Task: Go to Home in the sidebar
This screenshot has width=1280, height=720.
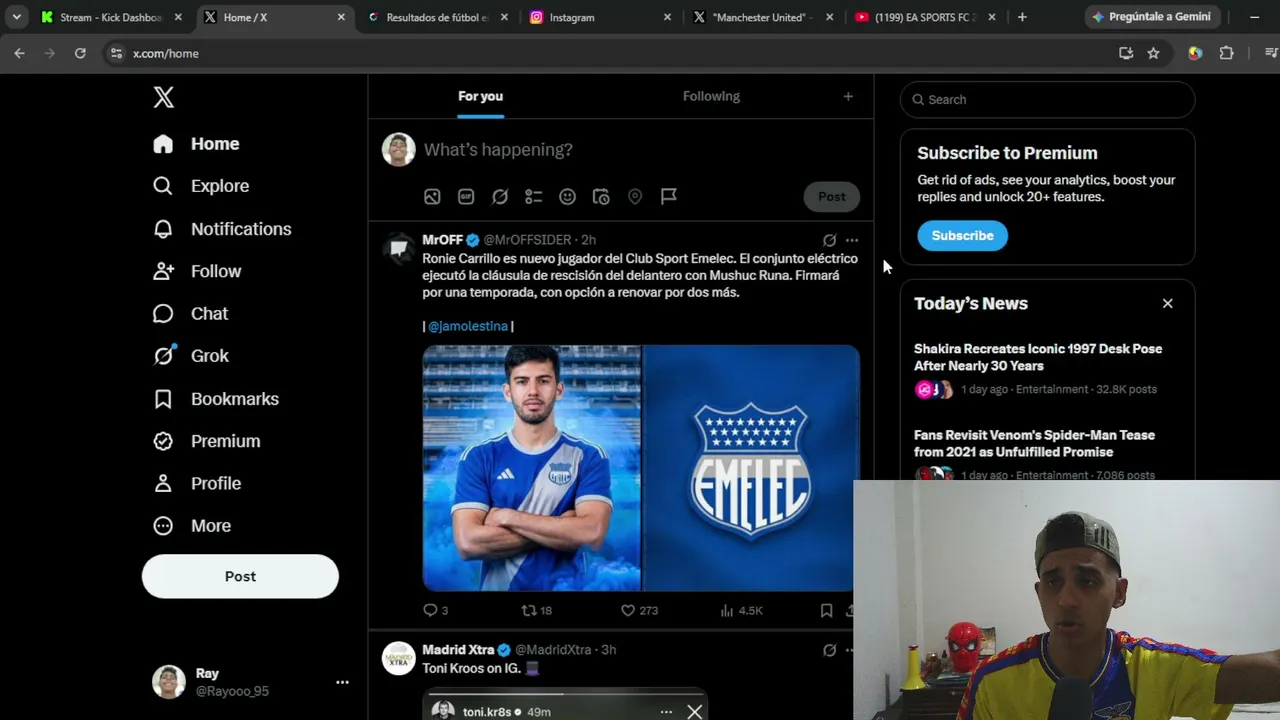Action: [196, 144]
